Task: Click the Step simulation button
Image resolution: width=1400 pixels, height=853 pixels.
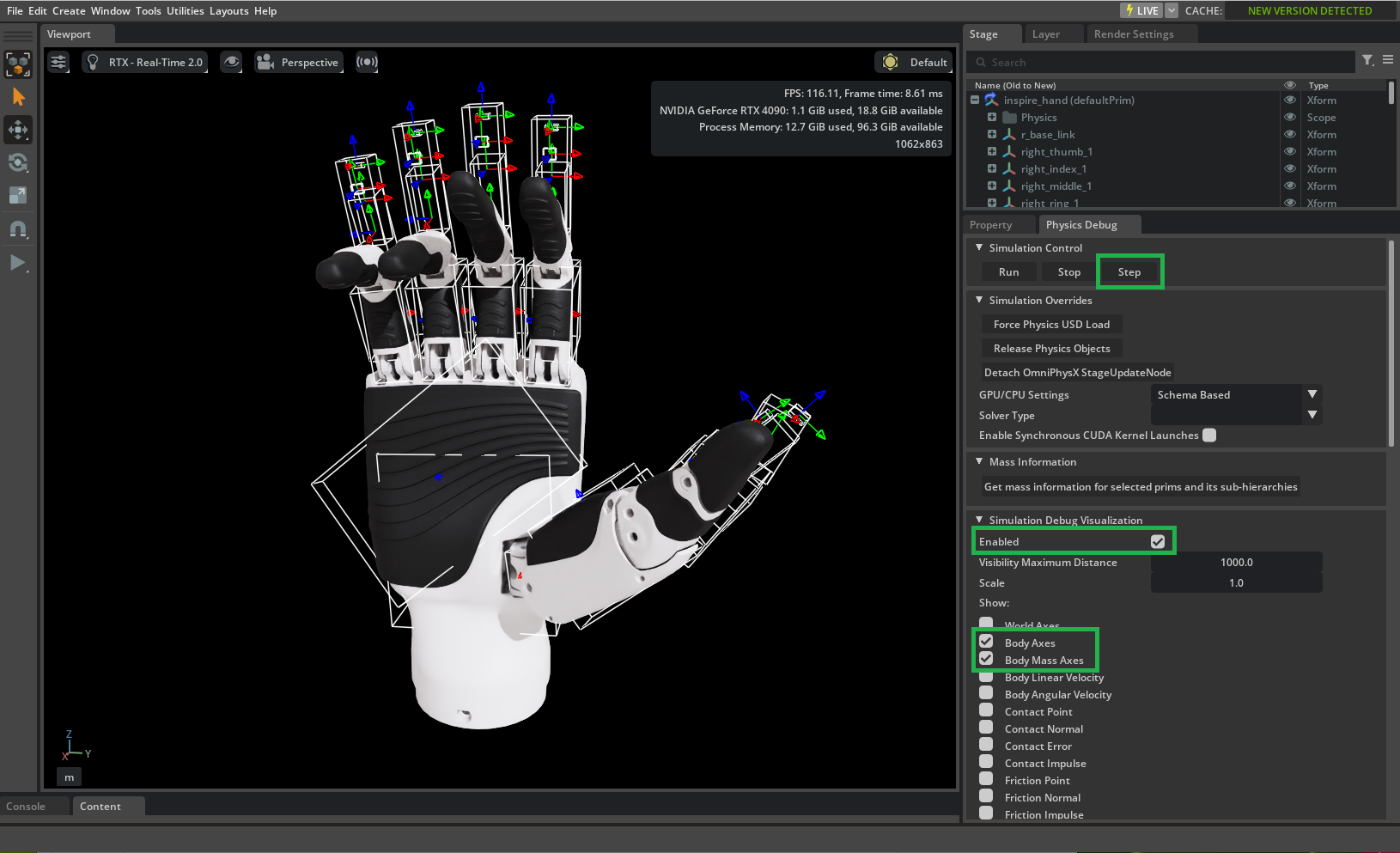Action: tap(1129, 271)
